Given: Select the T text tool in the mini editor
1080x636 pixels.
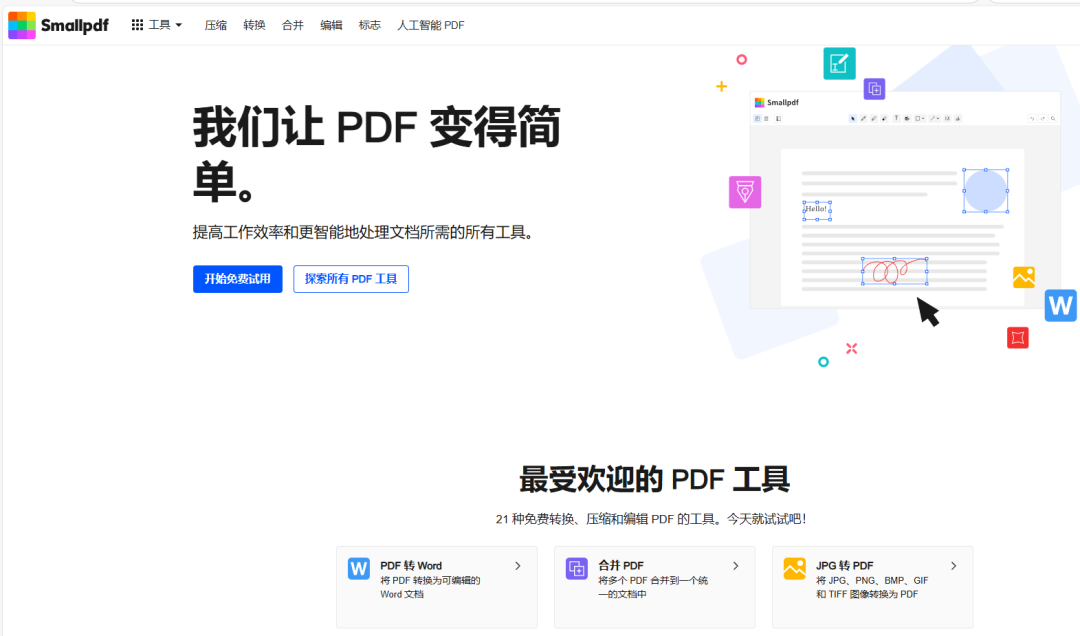Looking at the screenshot, I should (895, 118).
